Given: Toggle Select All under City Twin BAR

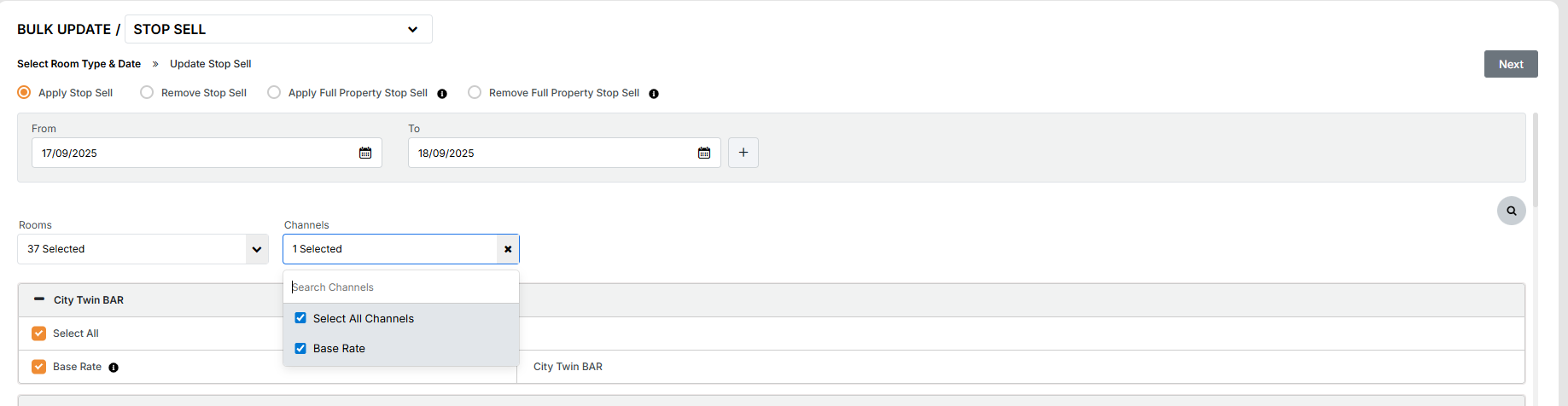Looking at the screenshot, I should click(x=38, y=333).
